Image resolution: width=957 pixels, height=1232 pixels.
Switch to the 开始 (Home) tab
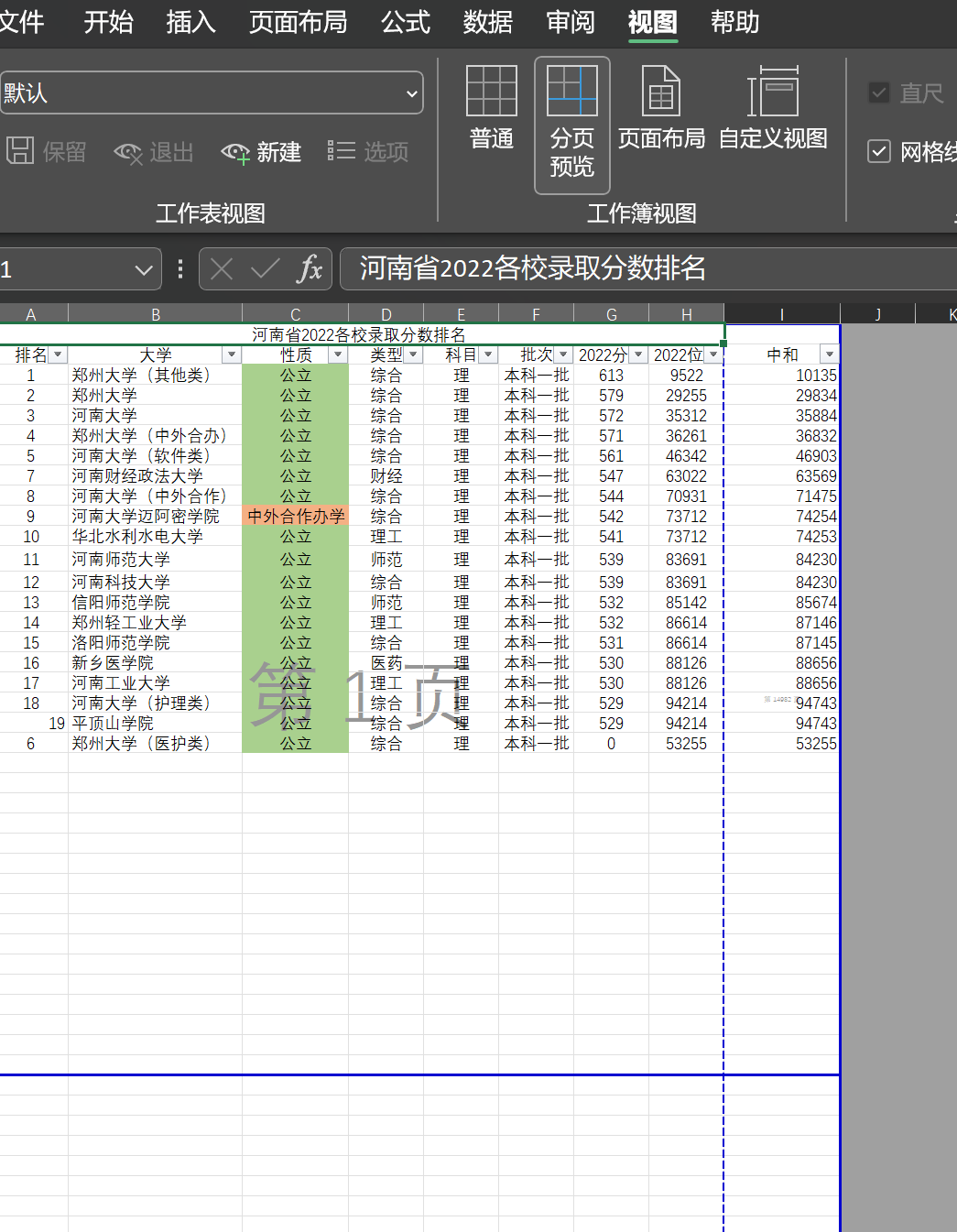coord(109,22)
